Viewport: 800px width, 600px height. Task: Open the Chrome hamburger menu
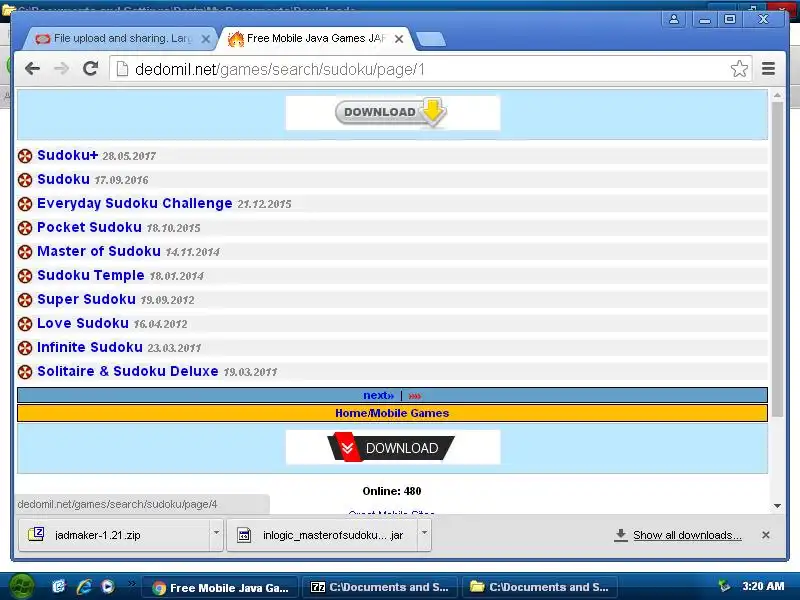click(768, 68)
